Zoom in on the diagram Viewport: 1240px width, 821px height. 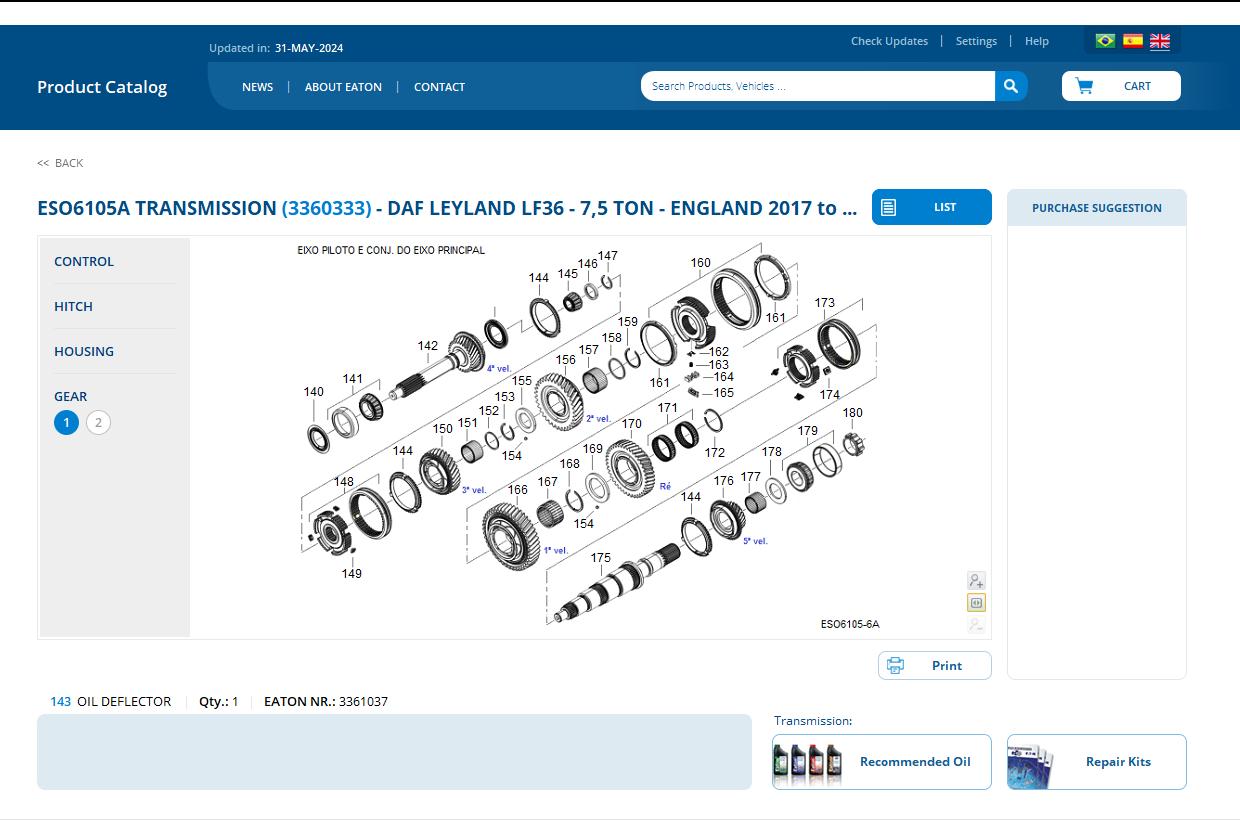(x=976, y=580)
